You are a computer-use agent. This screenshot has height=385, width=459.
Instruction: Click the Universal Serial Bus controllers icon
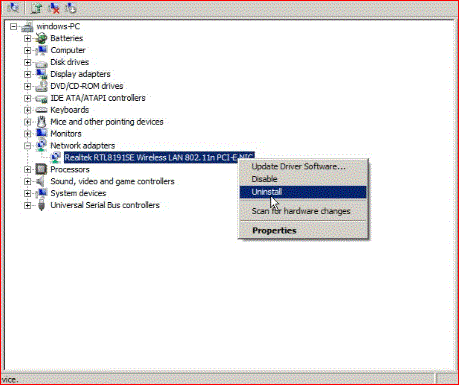pos(41,205)
